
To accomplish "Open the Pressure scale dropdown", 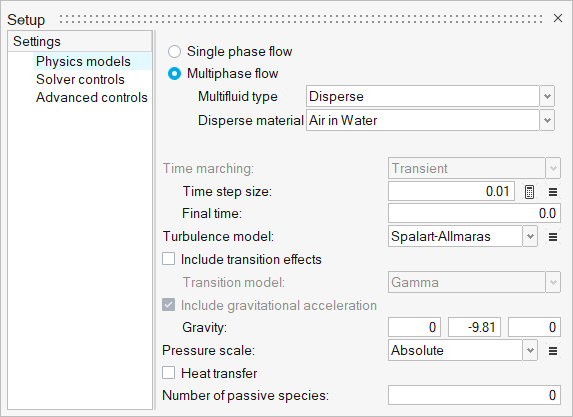I will click(530, 350).
